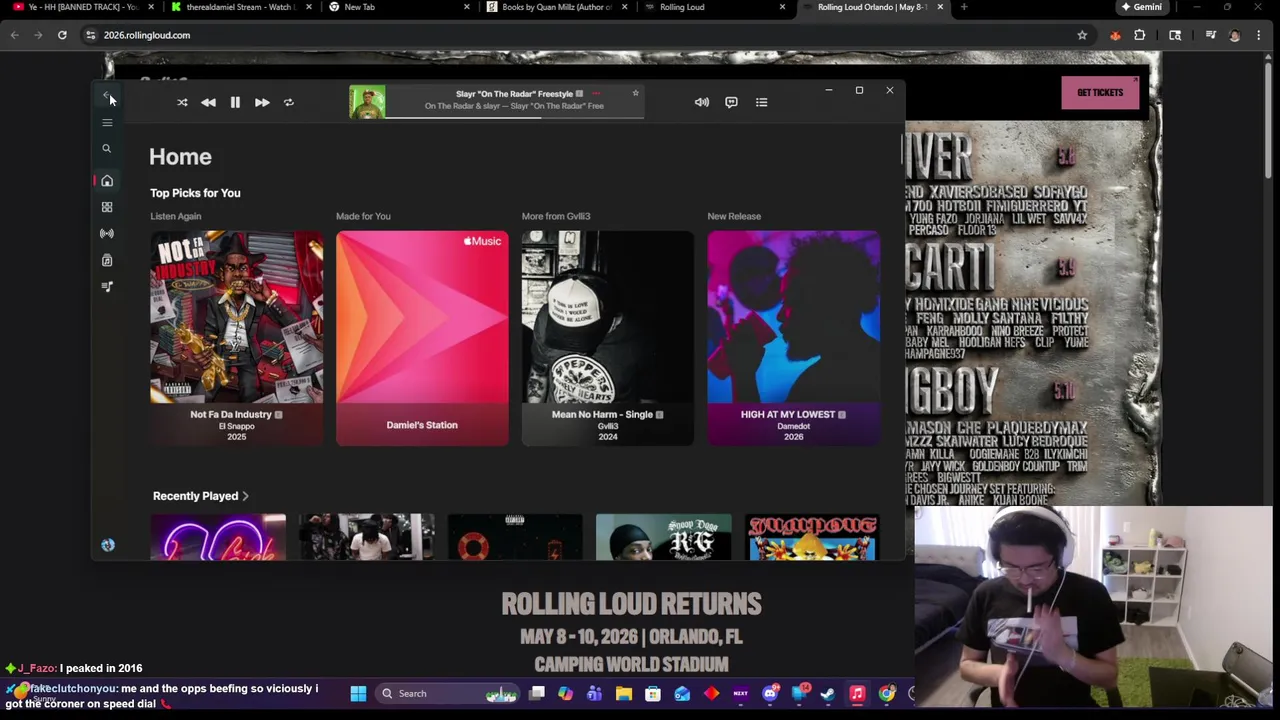Pause the currently playing song
Viewport: 1280px width, 720px height.
pos(235,102)
